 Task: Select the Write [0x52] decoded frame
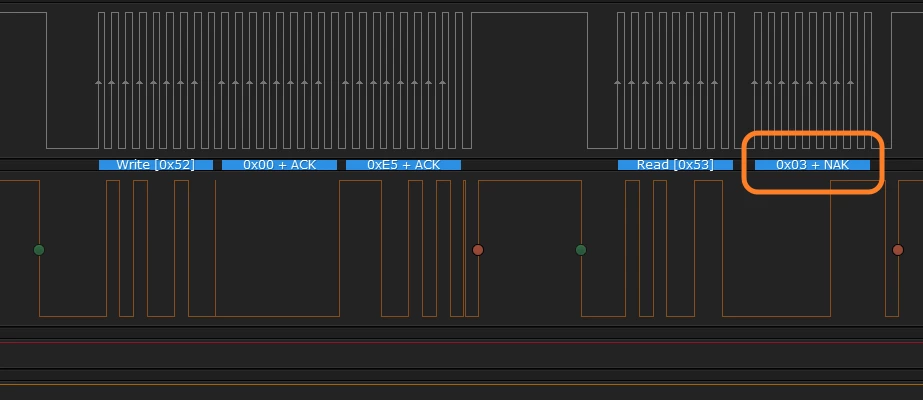tap(155, 165)
